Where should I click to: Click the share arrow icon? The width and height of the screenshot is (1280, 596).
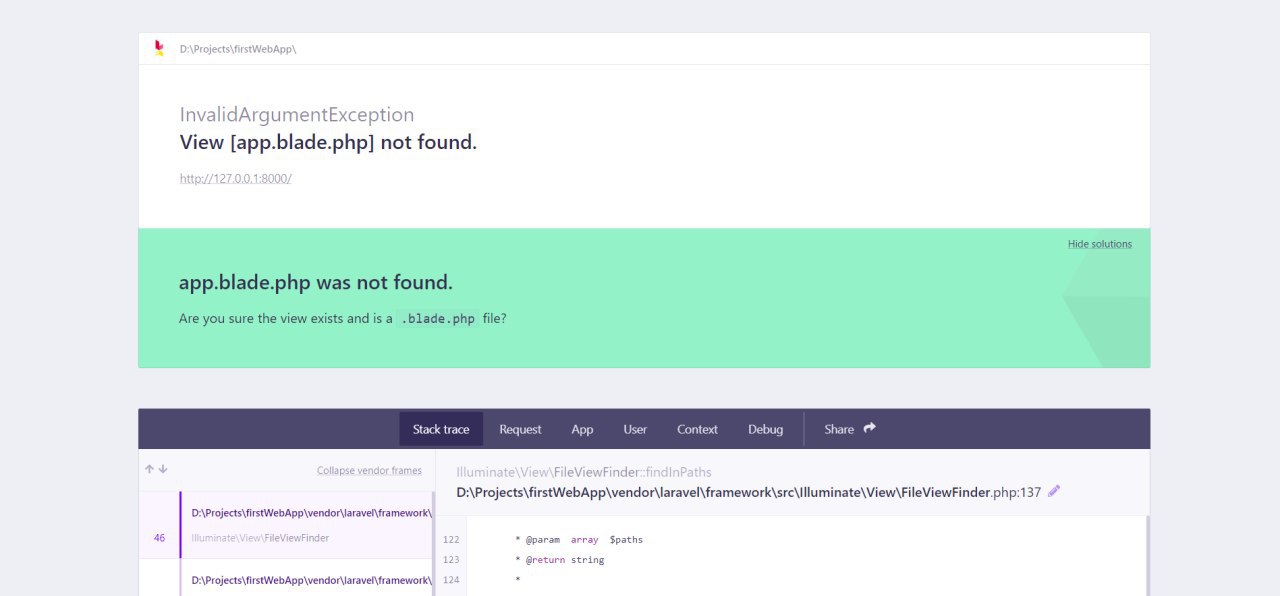click(869, 428)
